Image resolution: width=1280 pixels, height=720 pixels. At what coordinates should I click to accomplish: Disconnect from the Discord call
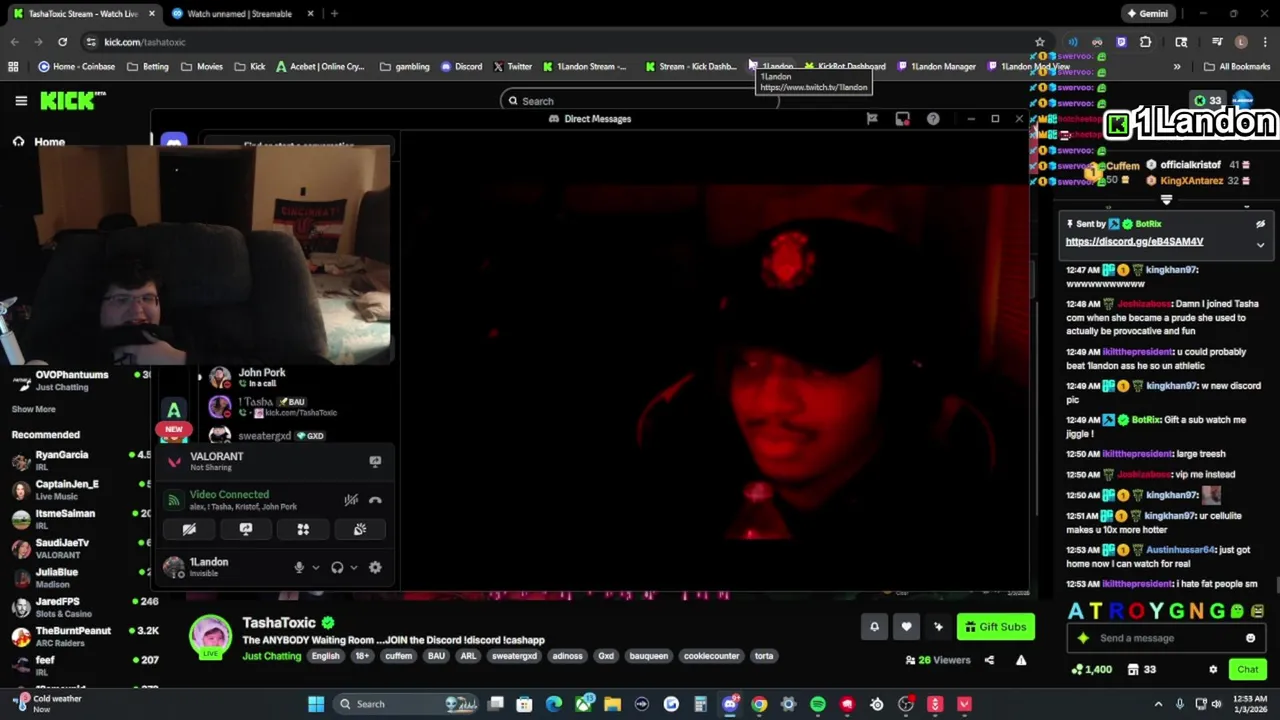(x=375, y=500)
